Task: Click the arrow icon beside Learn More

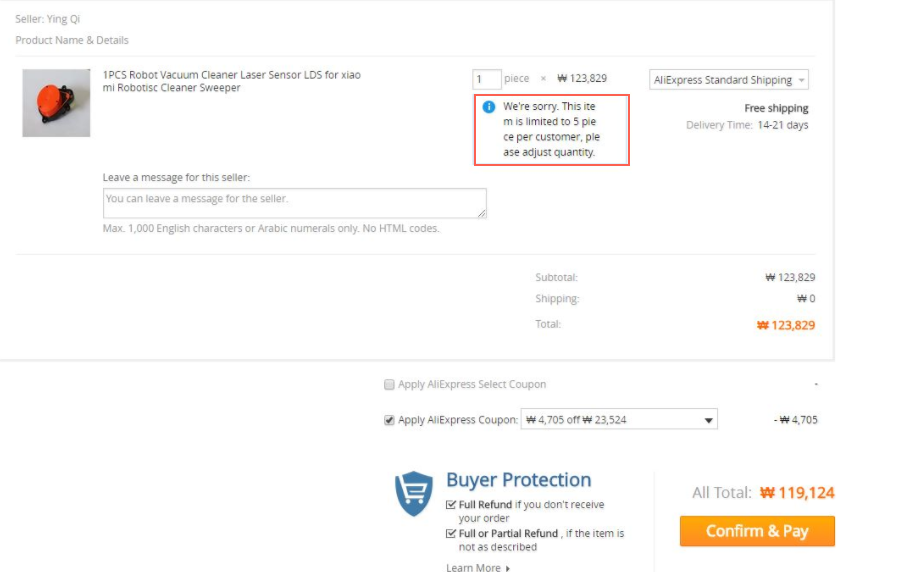Action: 508,568
